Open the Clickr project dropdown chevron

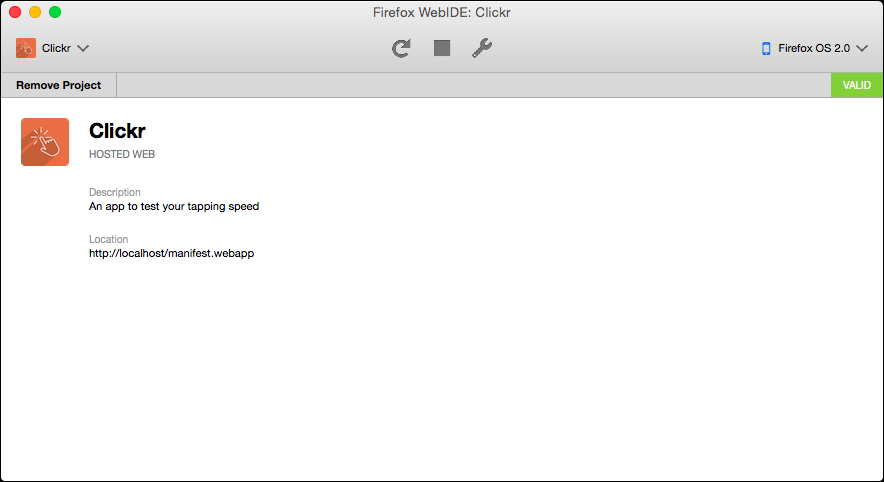[x=83, y=48]
